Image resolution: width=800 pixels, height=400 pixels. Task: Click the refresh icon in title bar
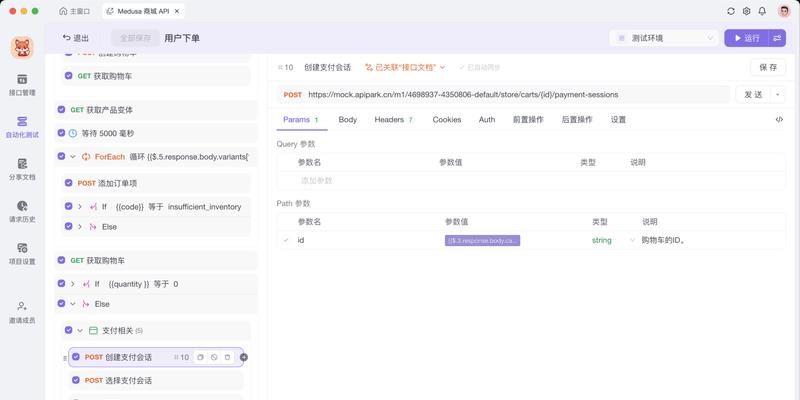tap(731, 11)
